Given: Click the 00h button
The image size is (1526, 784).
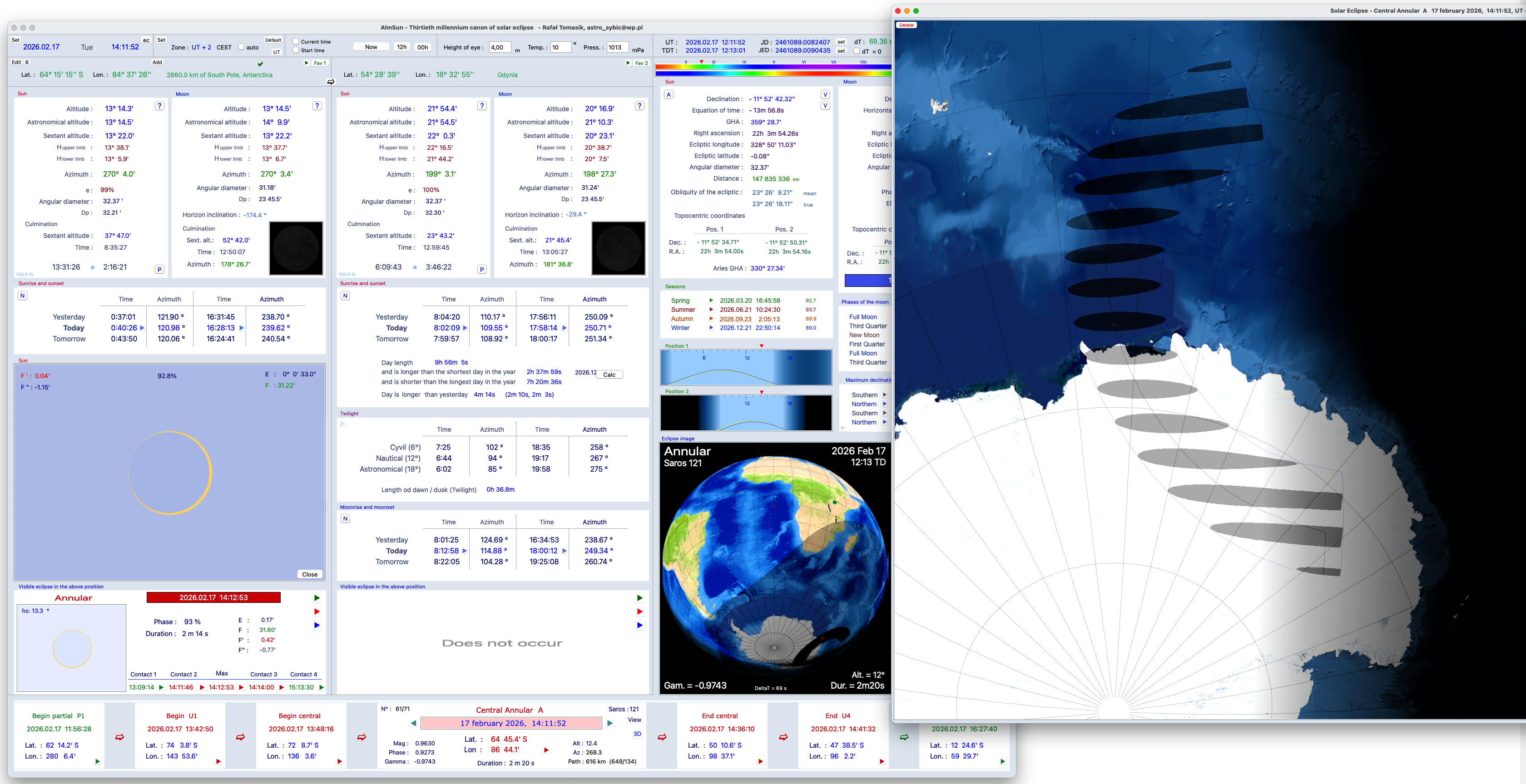Looking at the screenshot, I should (x=422, y=47).
